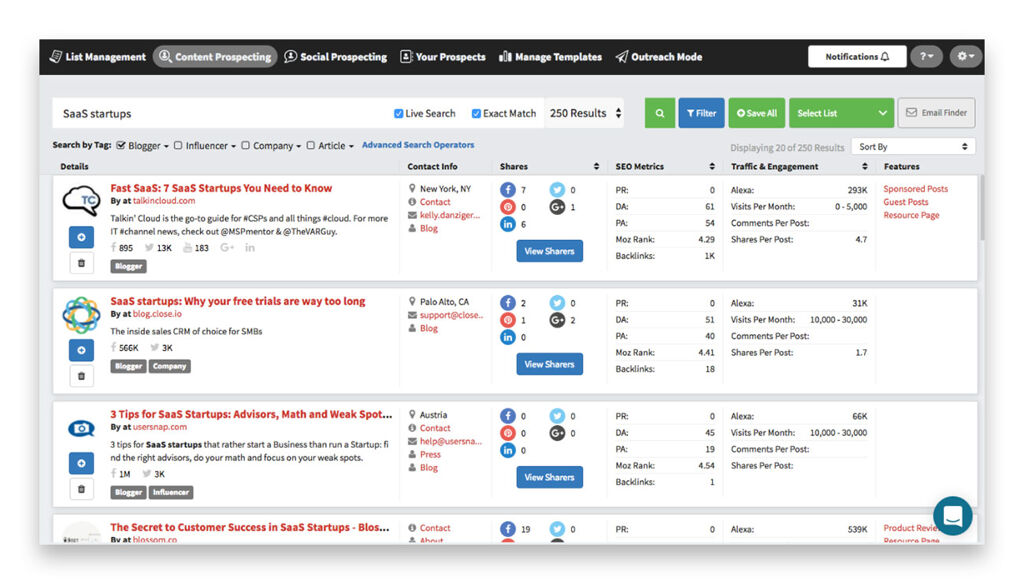Click Twitter share icon for talkincloud.com

coord(557,190)
